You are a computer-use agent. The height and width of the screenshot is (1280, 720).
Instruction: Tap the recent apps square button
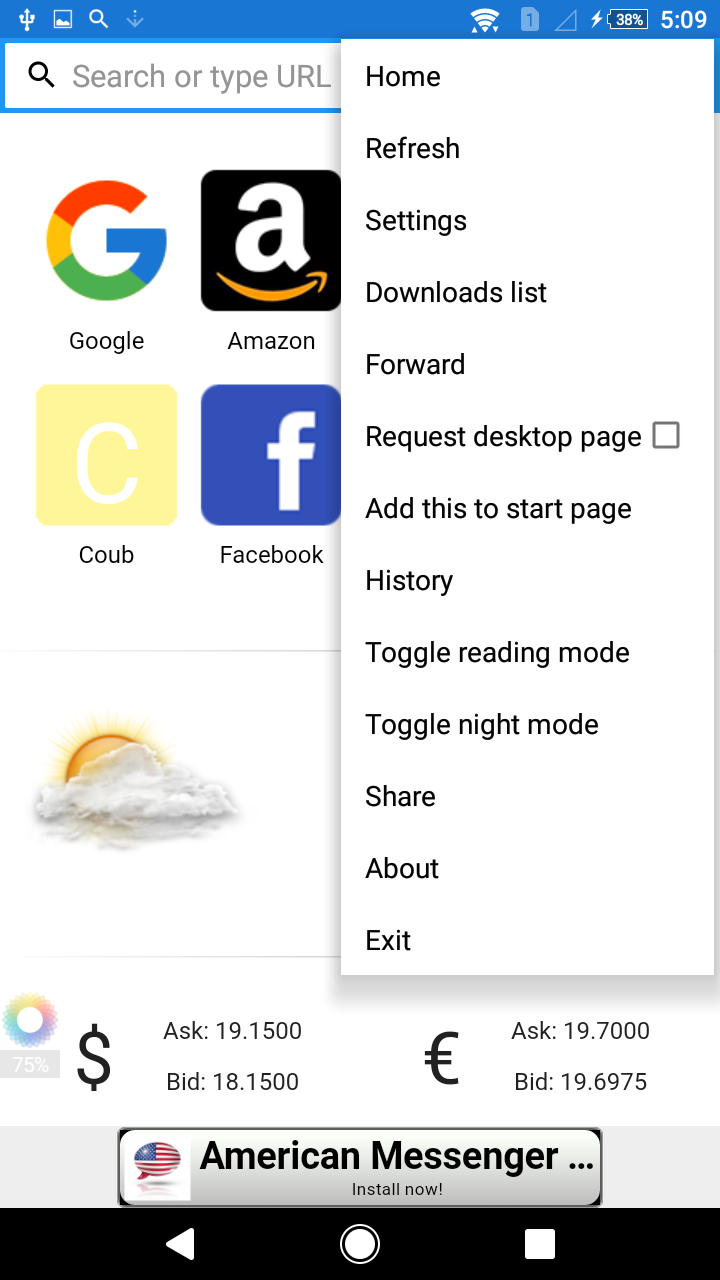pos(540,1243)
